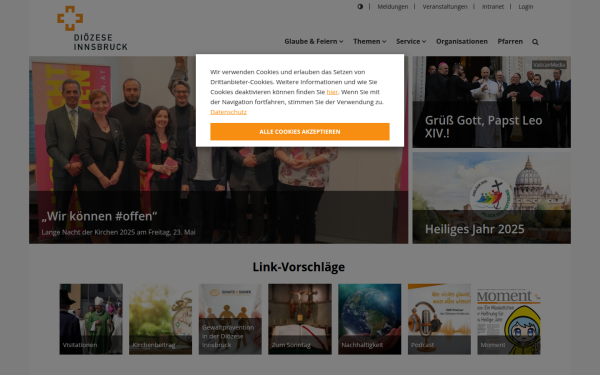Click the Diözese Innsbruck logo
600x375 pixels.
(92, 28)
